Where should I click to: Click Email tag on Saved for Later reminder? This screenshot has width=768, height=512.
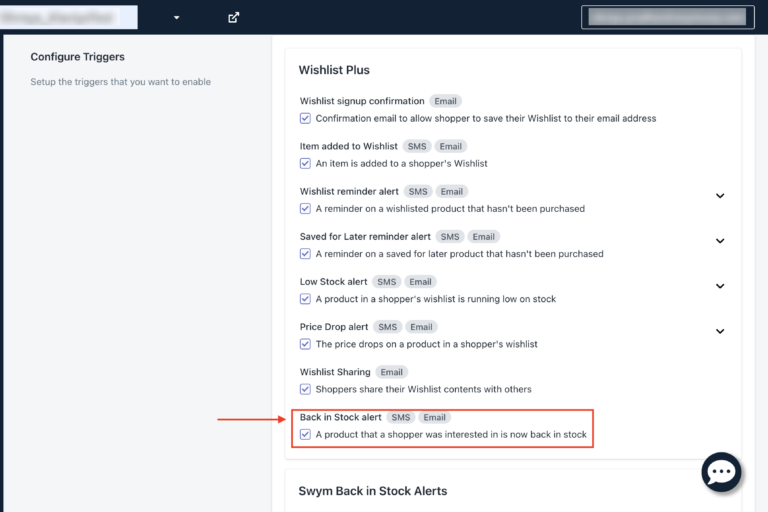pyautogui.click(x=483, y=237)
